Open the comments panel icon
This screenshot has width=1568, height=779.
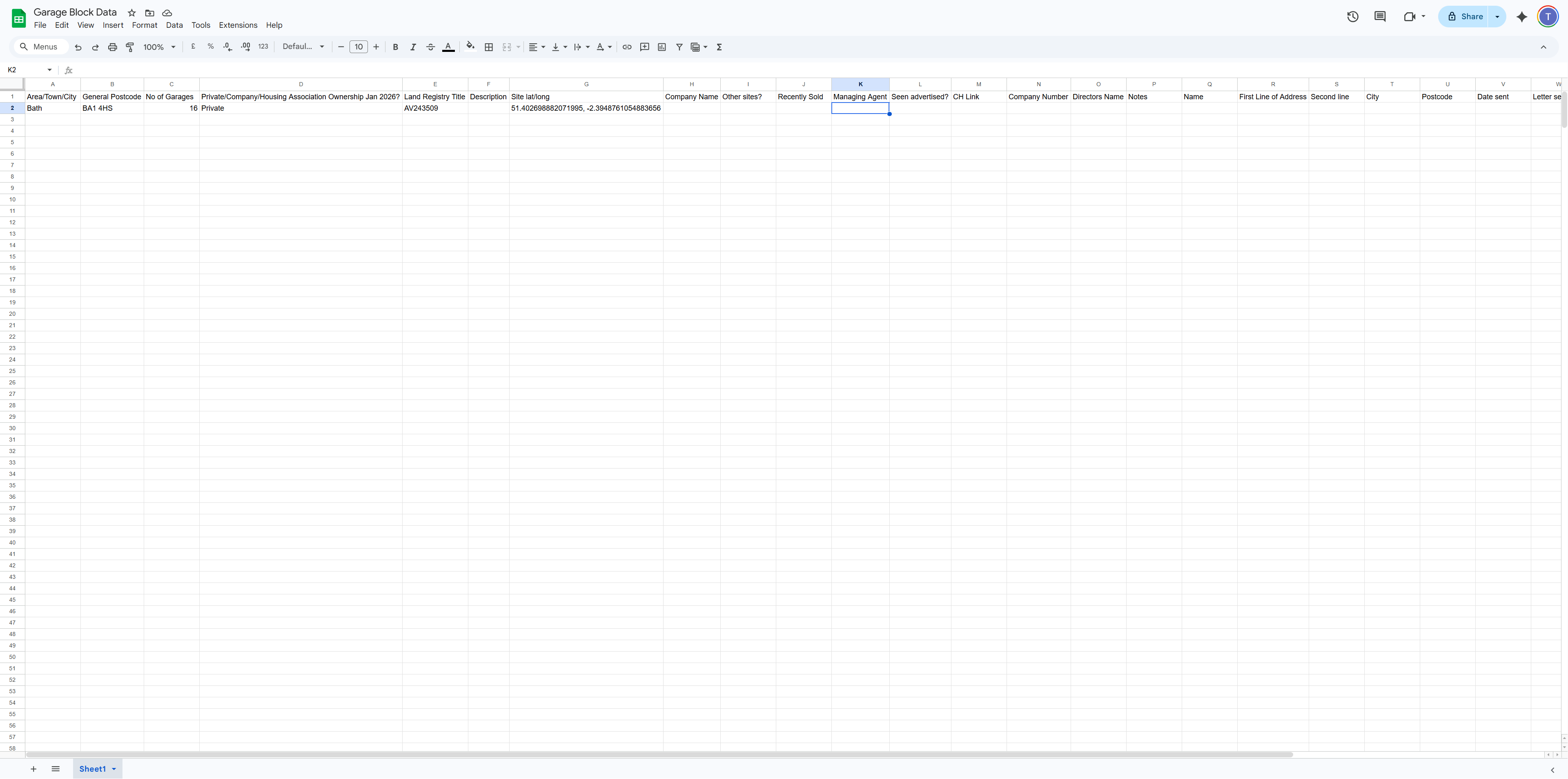[x=1380, y=16]
